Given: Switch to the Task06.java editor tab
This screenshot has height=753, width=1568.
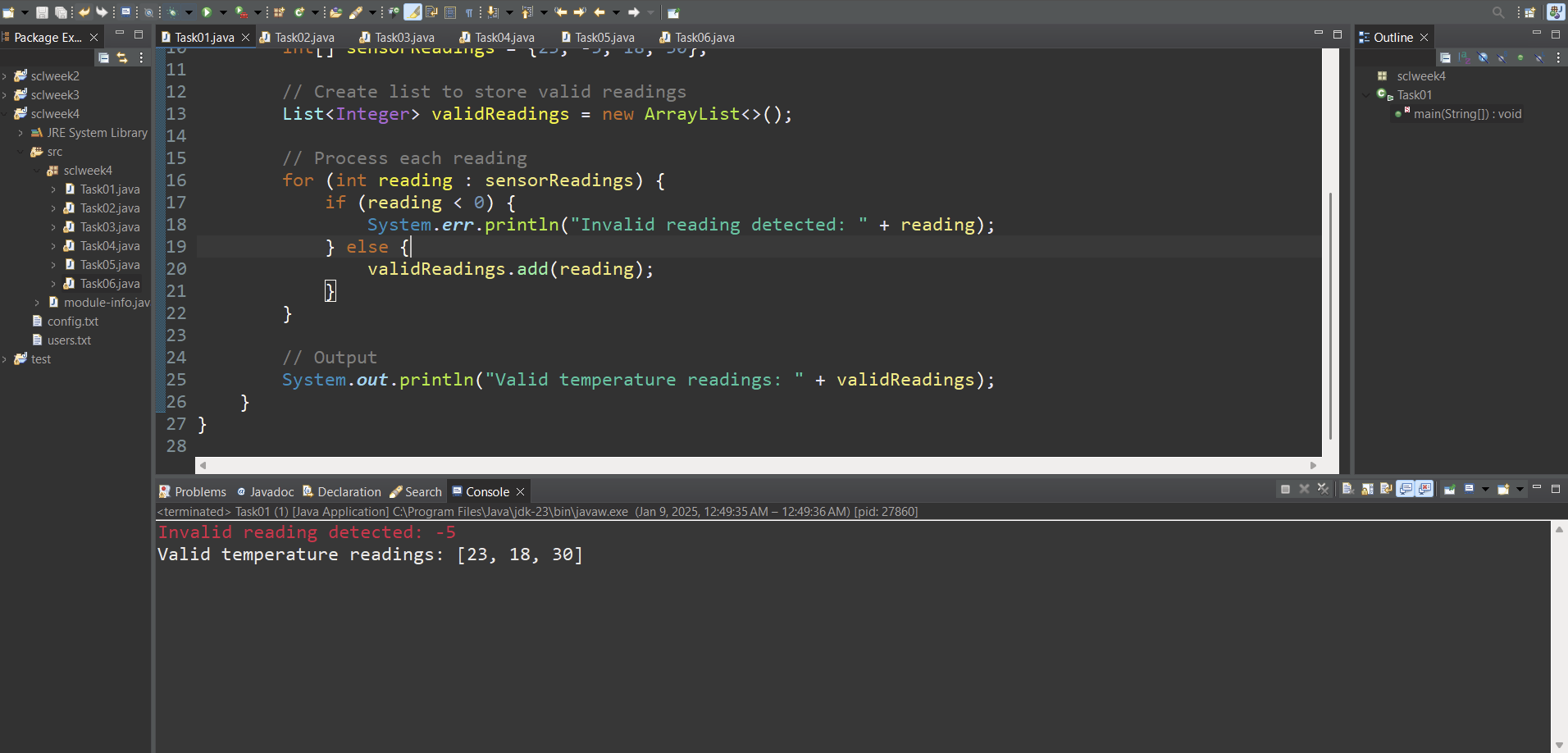Looking at the screenshot, I should pyautogui.click(x=697, y=37).
